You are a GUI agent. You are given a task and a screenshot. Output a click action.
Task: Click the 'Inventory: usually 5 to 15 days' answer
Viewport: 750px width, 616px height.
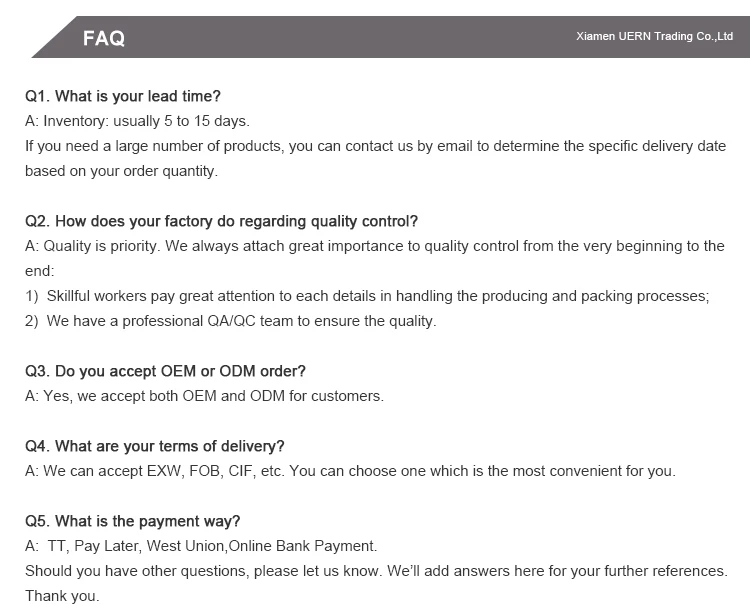(x=137, y=121)
